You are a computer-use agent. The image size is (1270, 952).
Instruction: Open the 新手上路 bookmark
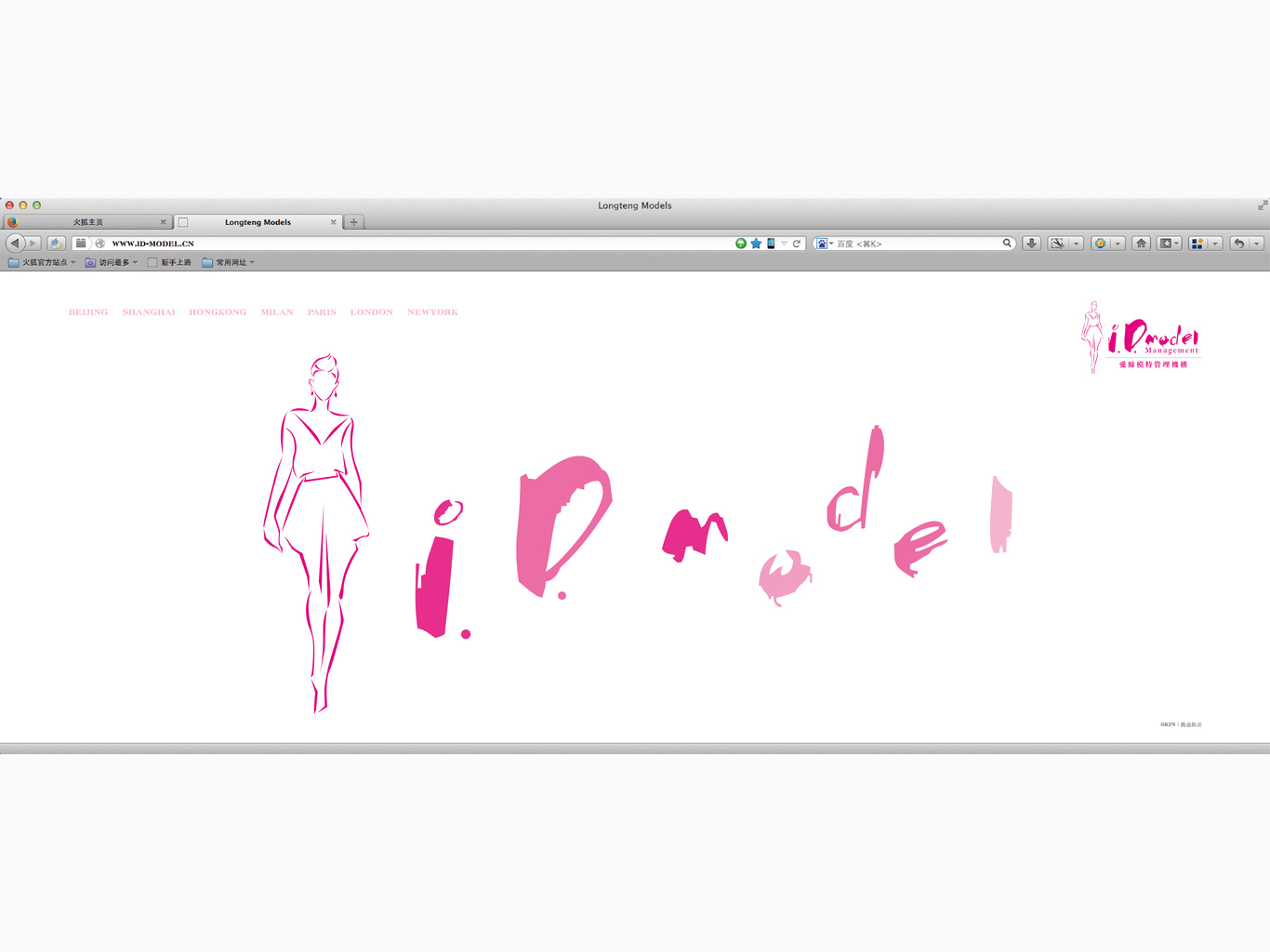tap(169, 262)
